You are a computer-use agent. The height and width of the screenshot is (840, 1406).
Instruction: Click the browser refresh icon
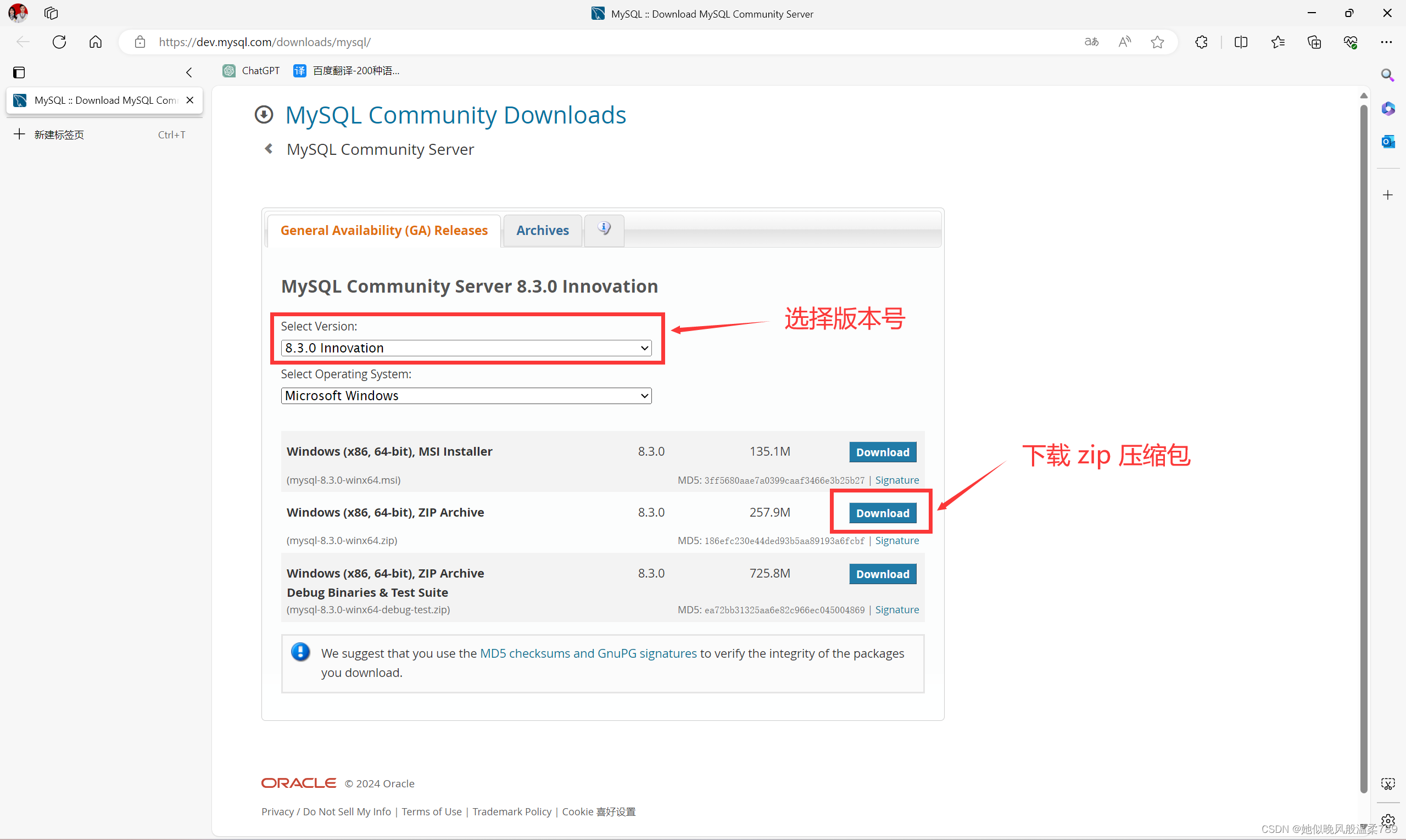pos(60,41)
